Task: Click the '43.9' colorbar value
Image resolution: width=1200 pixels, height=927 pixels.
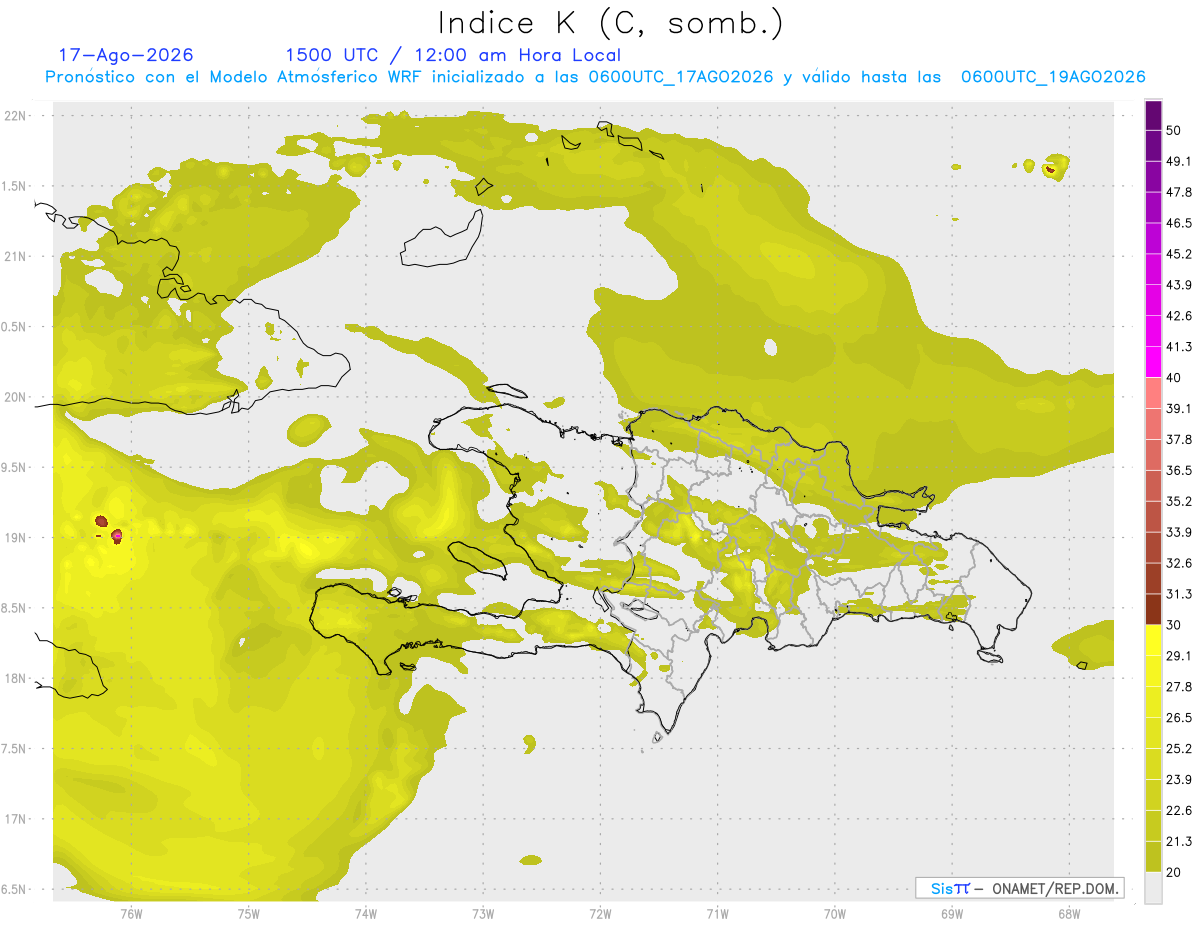Action: [1179, 285]
